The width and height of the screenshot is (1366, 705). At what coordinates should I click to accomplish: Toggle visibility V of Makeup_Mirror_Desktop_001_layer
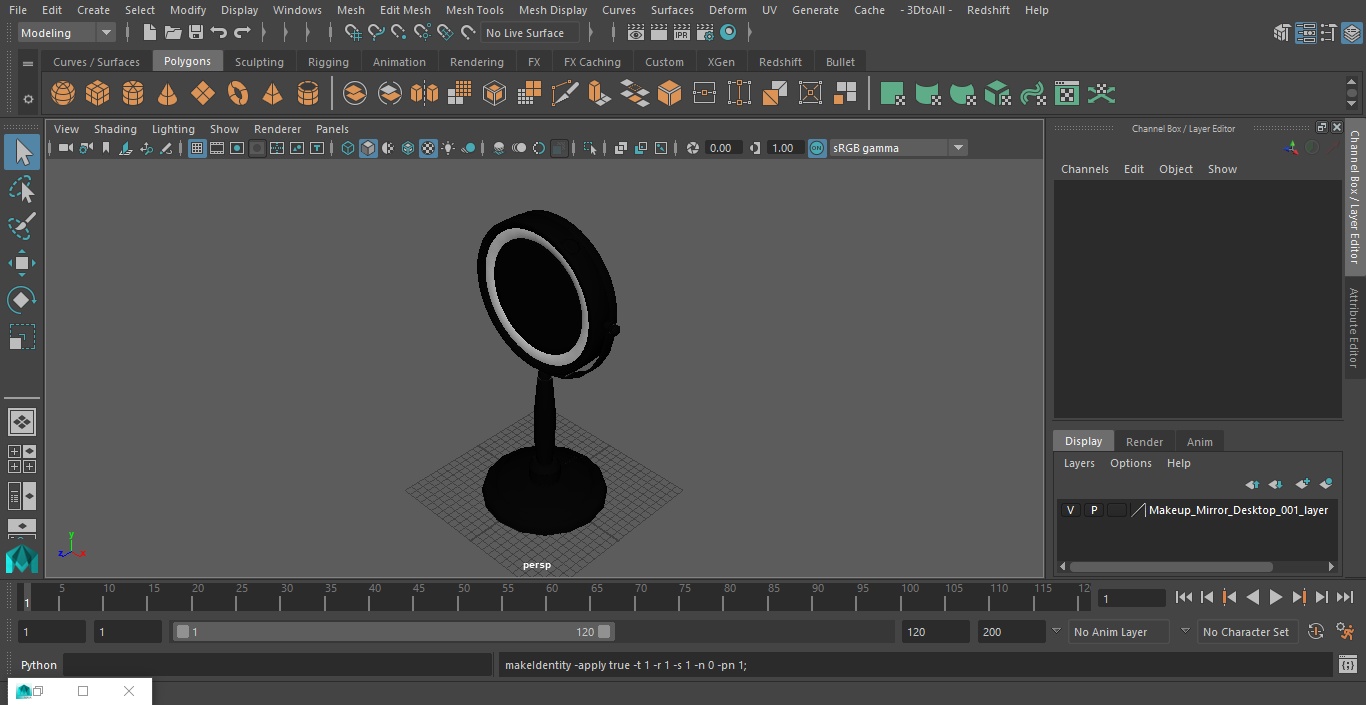(x=1071, y=510)
